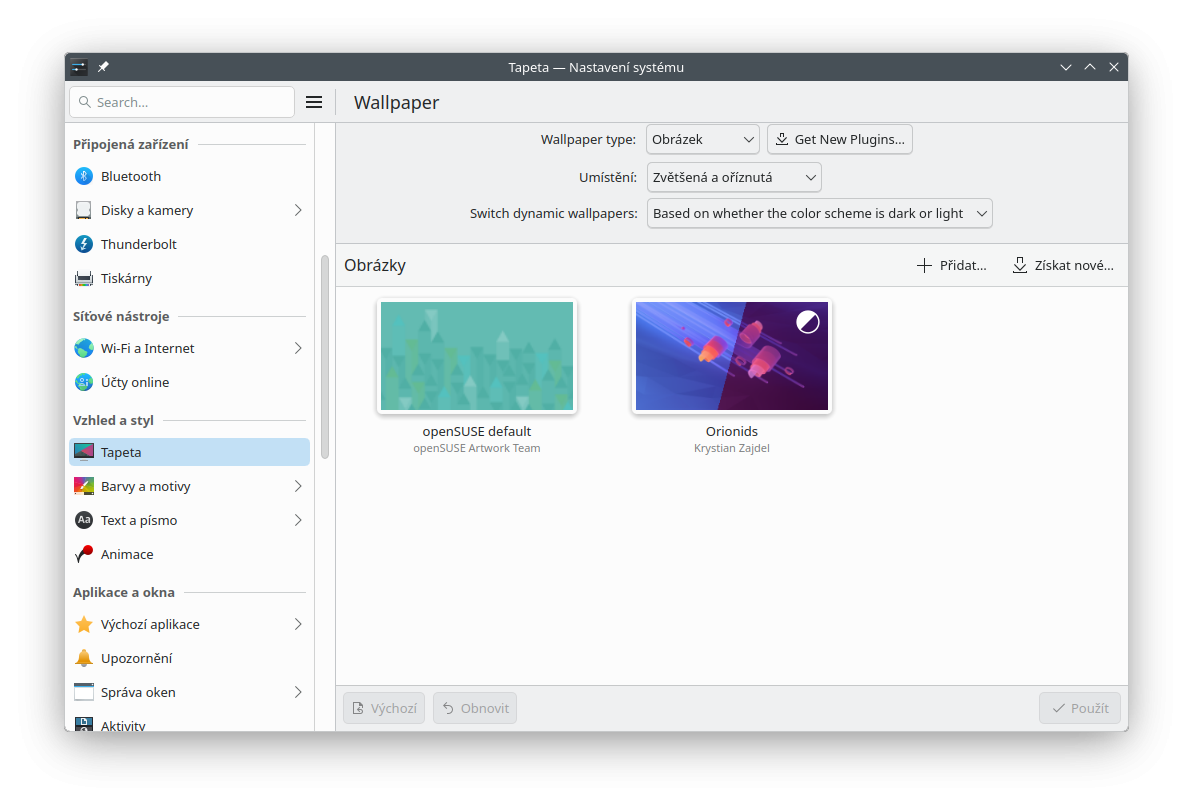The width and height of the screenshot is (1193, 808).
Task: Open the Switch dynamic wallpapers dropdown
Action: [x=819, y=213]
